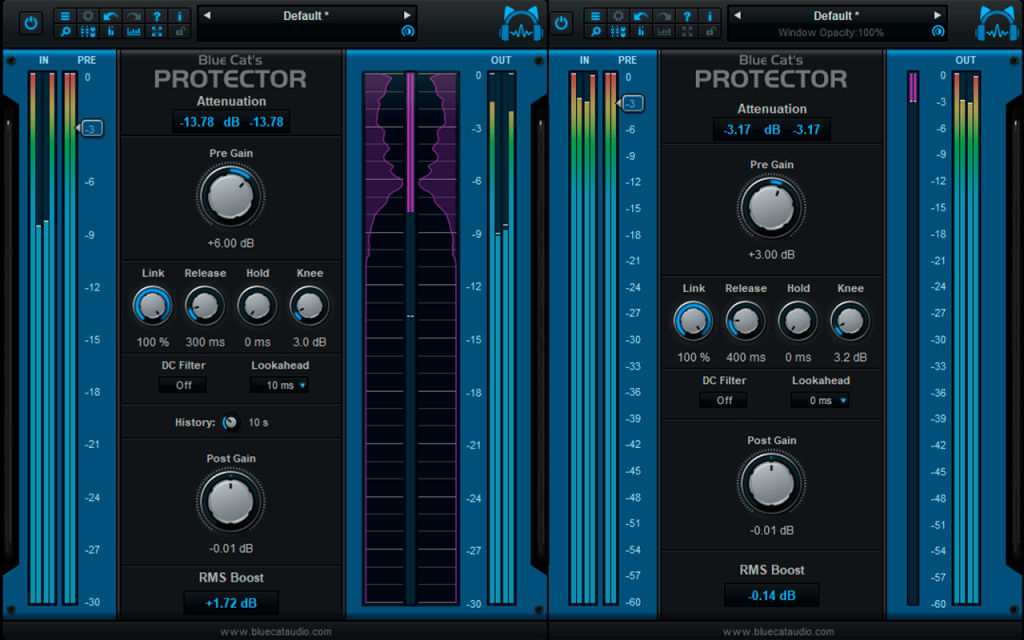
Task: Toggle the histogram graph icon in right plugin
Action: [x=664, y=31]
